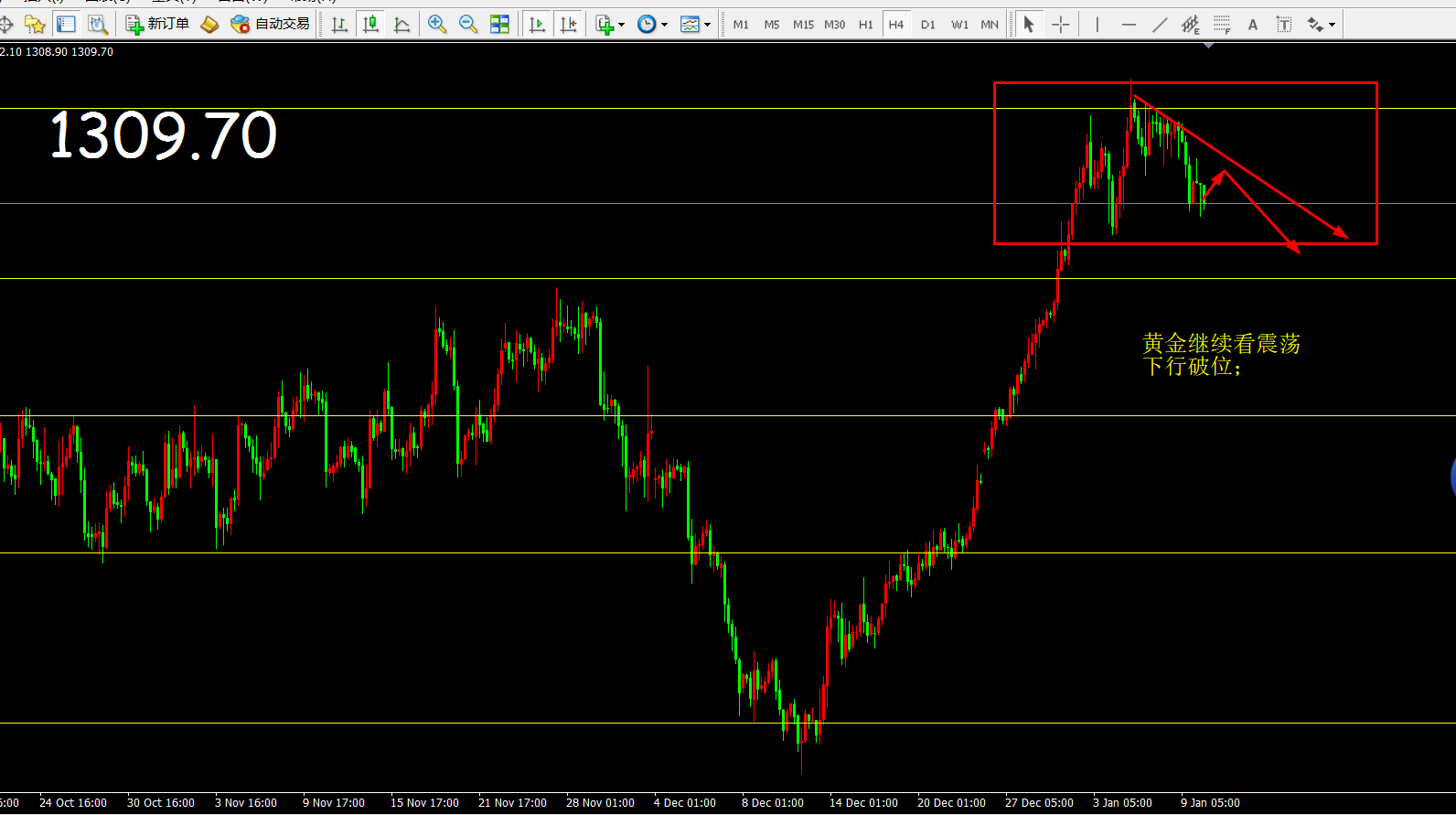Select the text label T tool
The width and height of the screenshot is (1456, 815).
tap(1284, 25)
